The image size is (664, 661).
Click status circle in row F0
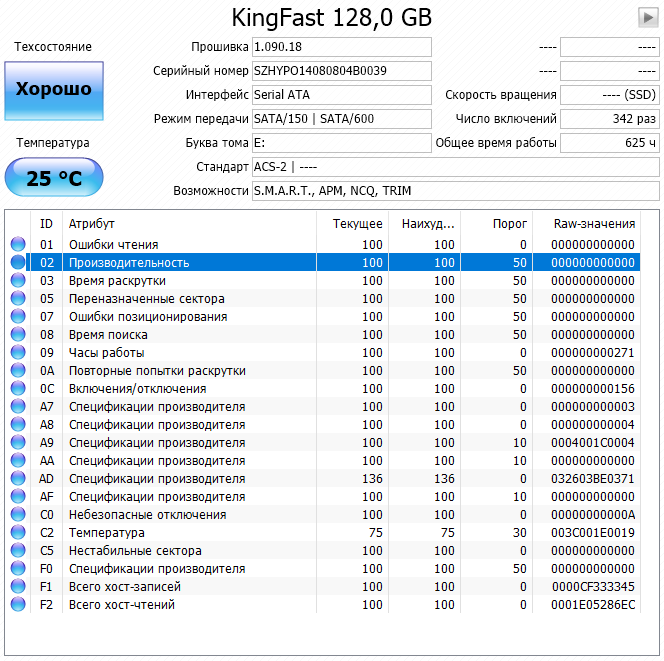tap(18, 568)
